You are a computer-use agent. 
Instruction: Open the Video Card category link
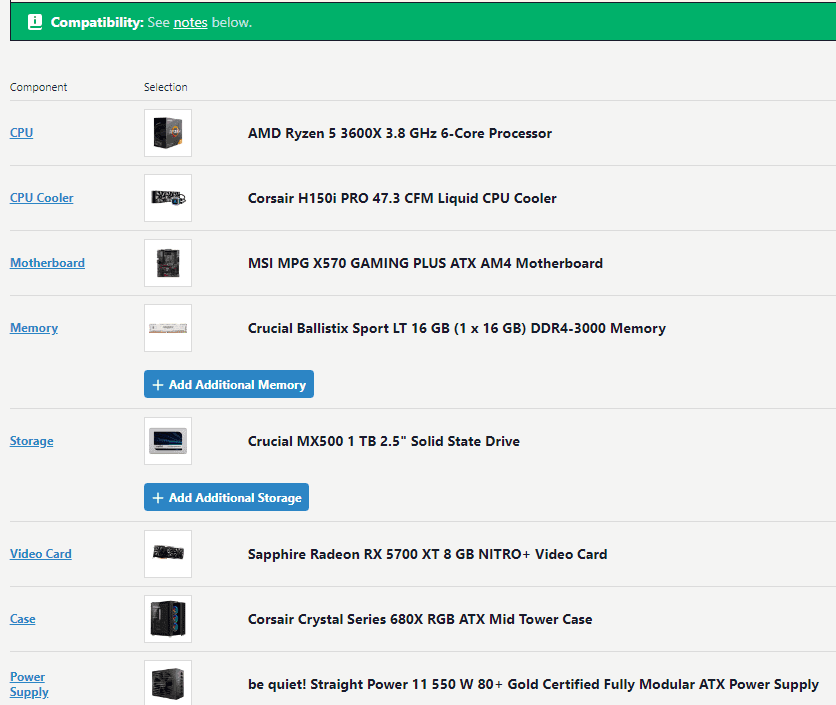pos(40,554)
